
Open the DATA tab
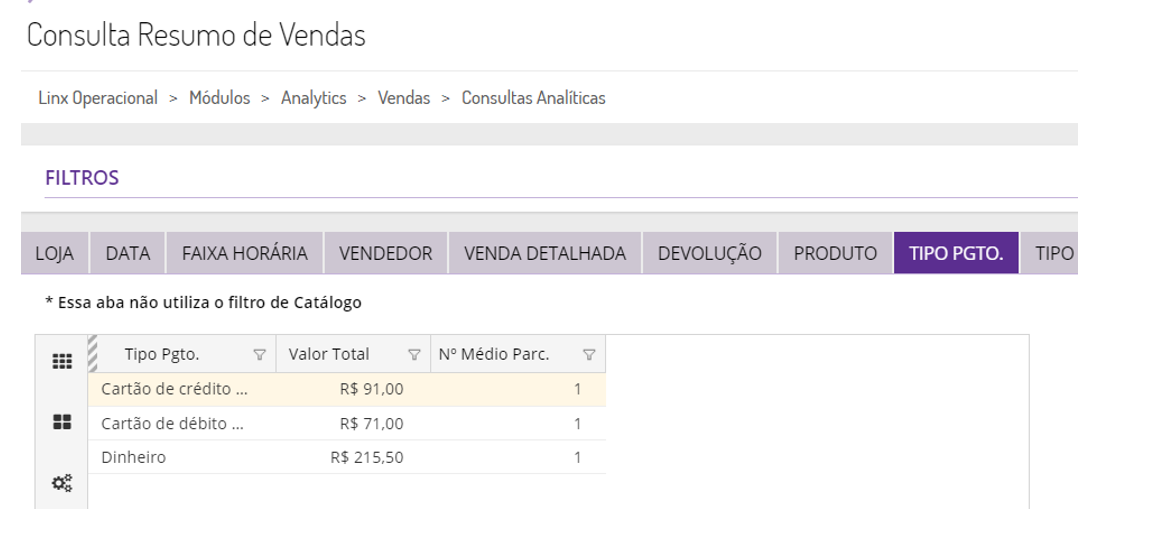click(x=128, y=254)
